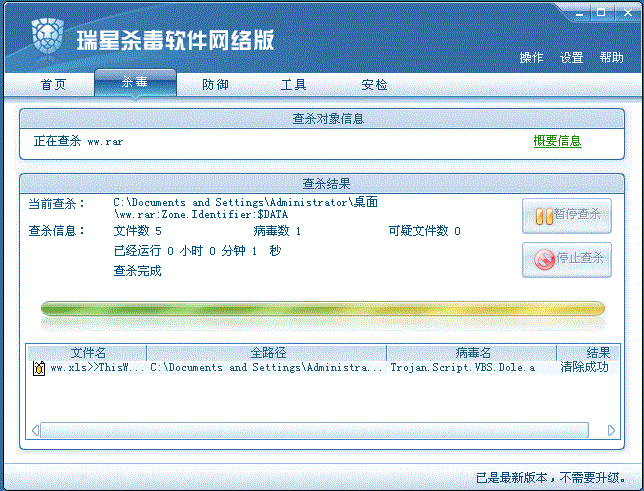Minimize the Rising antivirus window
Image resolution: width=644 pixels, height=491 pixels.
click(580, 14)
